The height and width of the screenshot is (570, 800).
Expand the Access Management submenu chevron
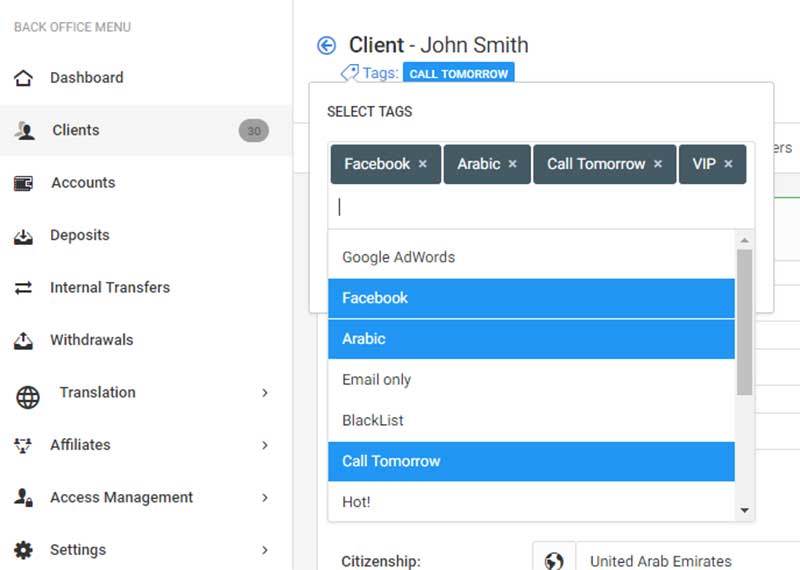click(x=265, y=497)
